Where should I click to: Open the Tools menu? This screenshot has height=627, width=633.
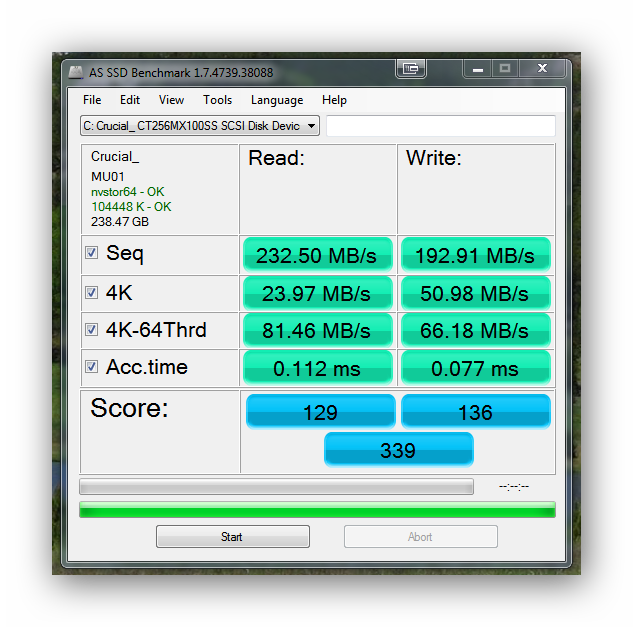218,100
